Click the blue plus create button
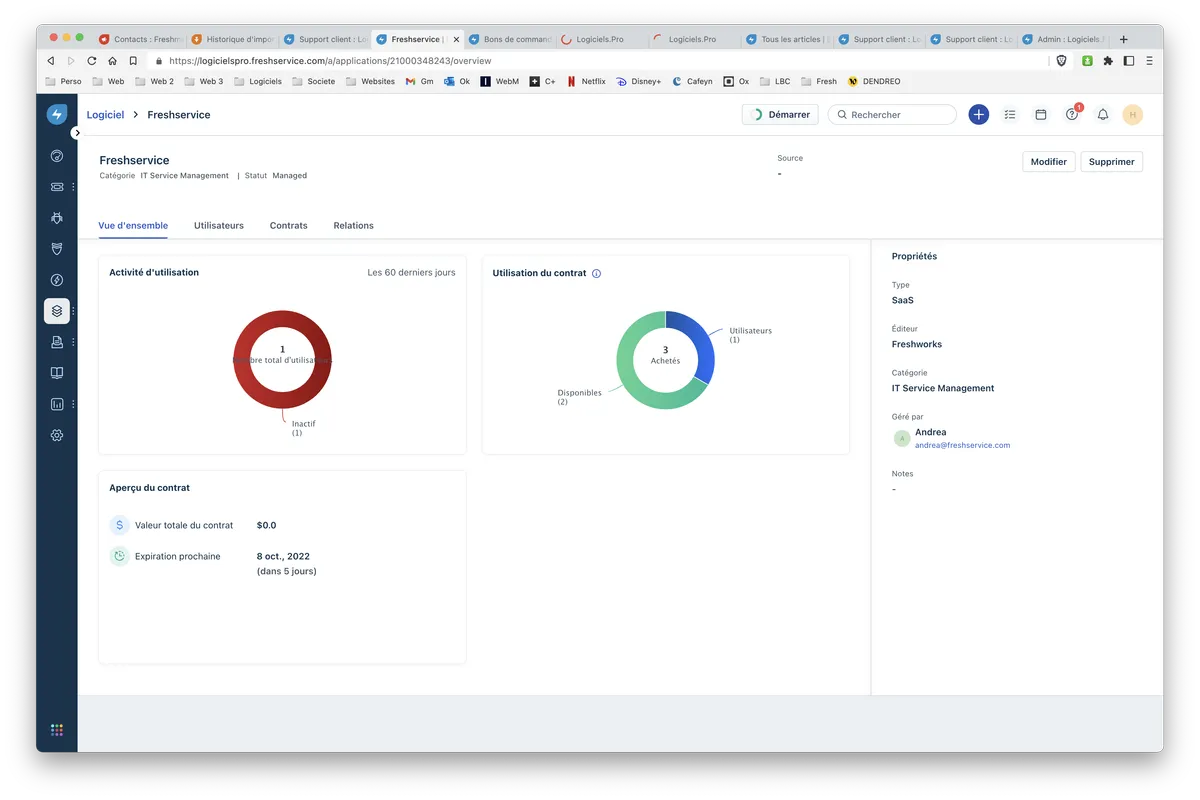1200x800 pixels. 979,115
